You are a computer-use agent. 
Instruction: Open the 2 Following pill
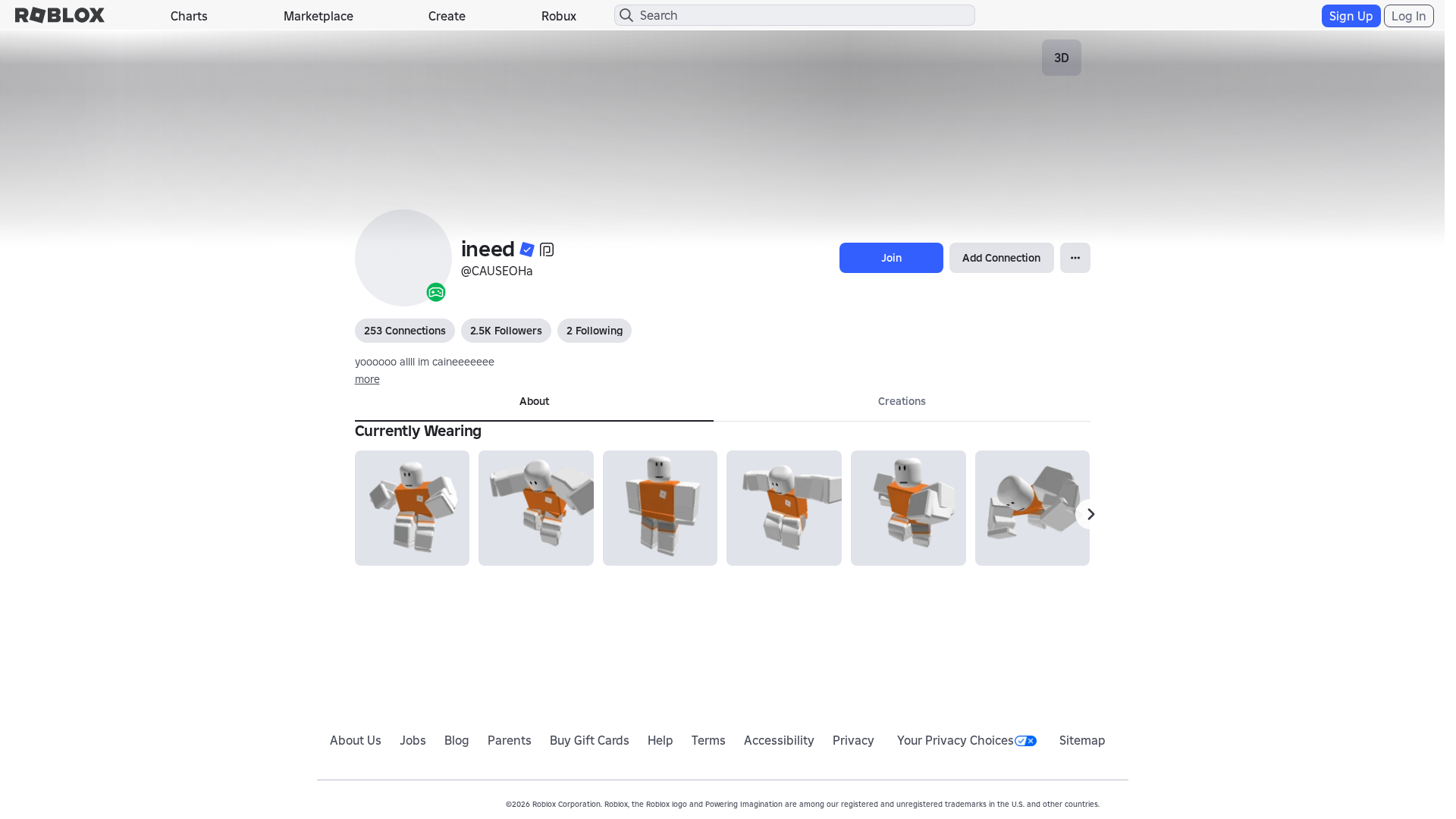pos(595,331)
